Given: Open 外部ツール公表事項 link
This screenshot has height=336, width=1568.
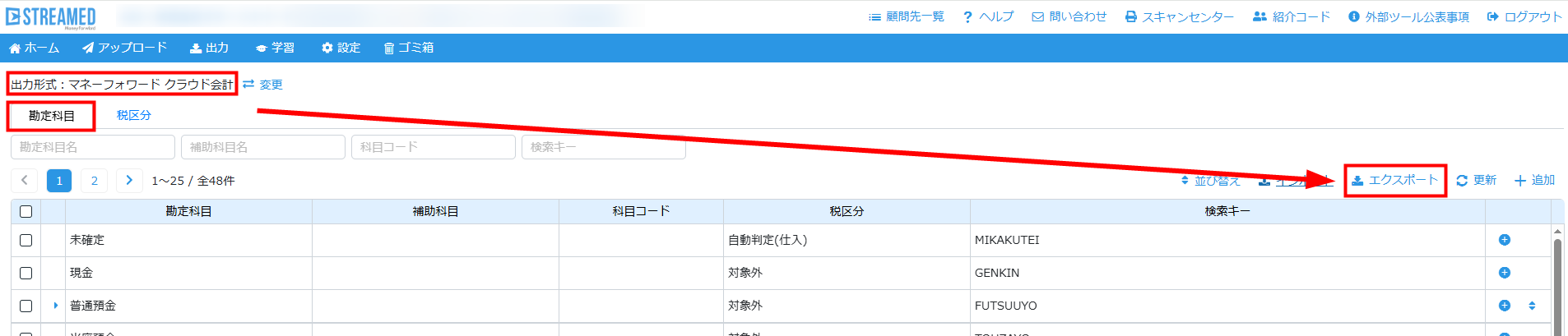Looking at the screenshot, I should (x=1408, y=16).
